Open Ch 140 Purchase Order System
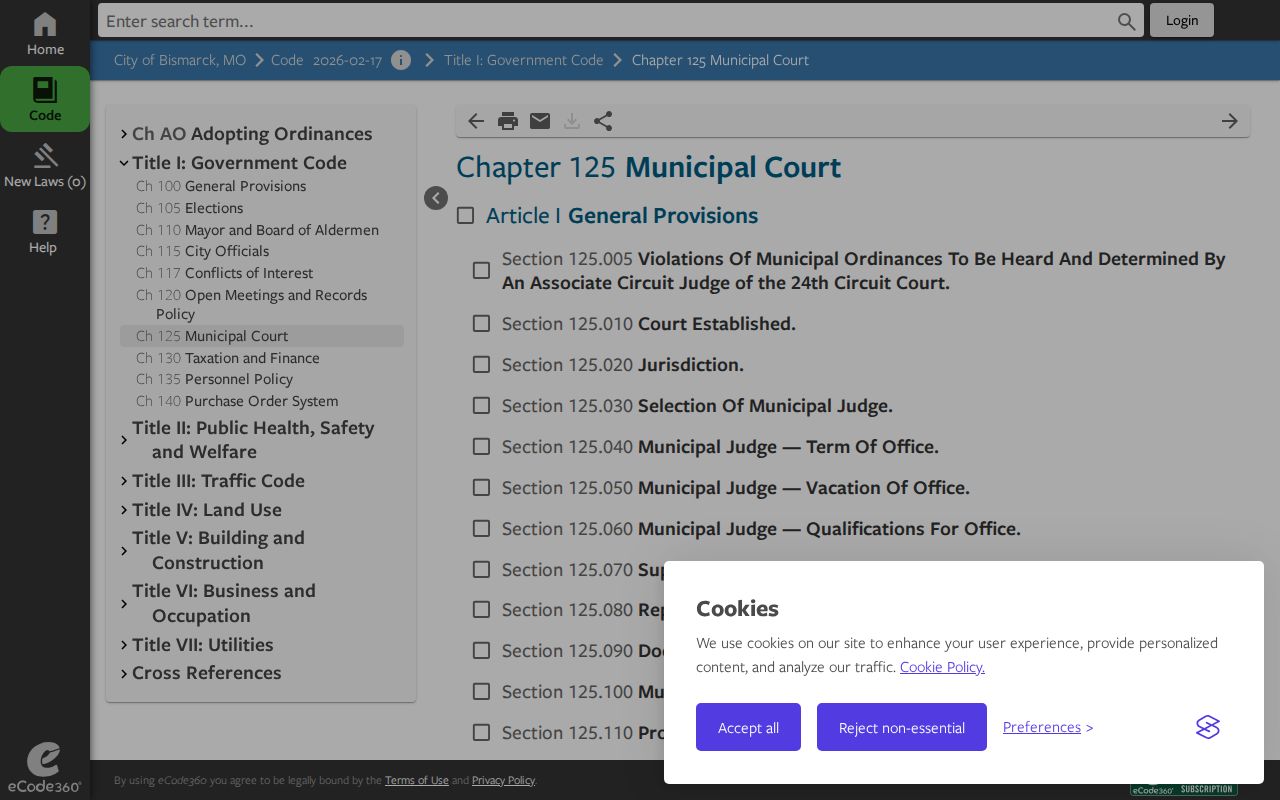The height and width of the screenshot is (800, 1280). pyautogui.click(x=237, y=401)
